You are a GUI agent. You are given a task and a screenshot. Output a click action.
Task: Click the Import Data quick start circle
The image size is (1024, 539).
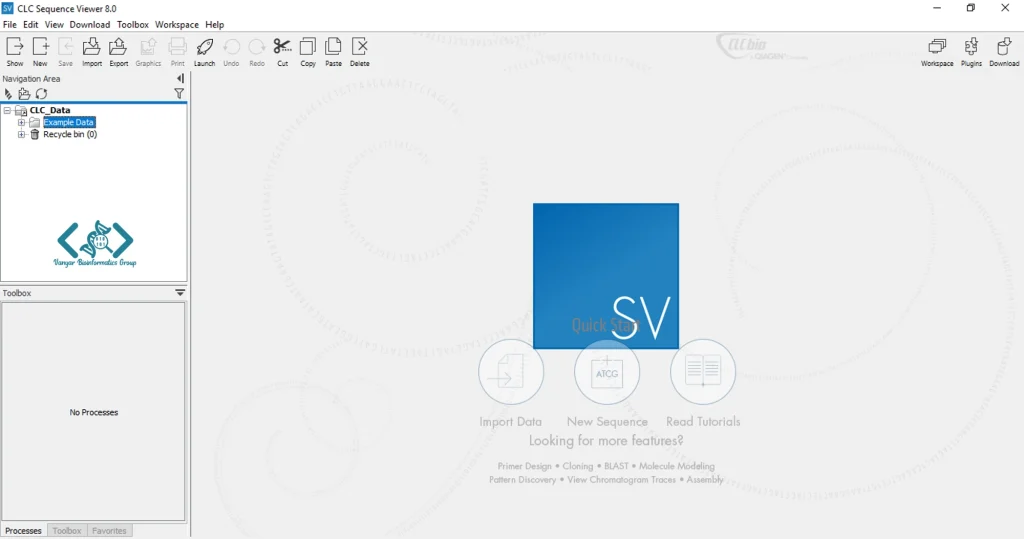coord(511,372)
